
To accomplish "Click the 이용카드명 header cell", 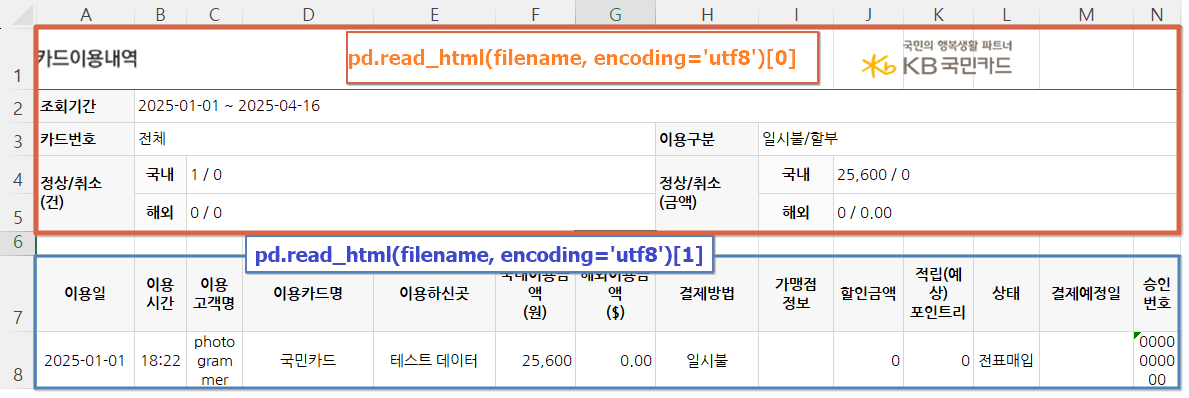I will 307,294.
